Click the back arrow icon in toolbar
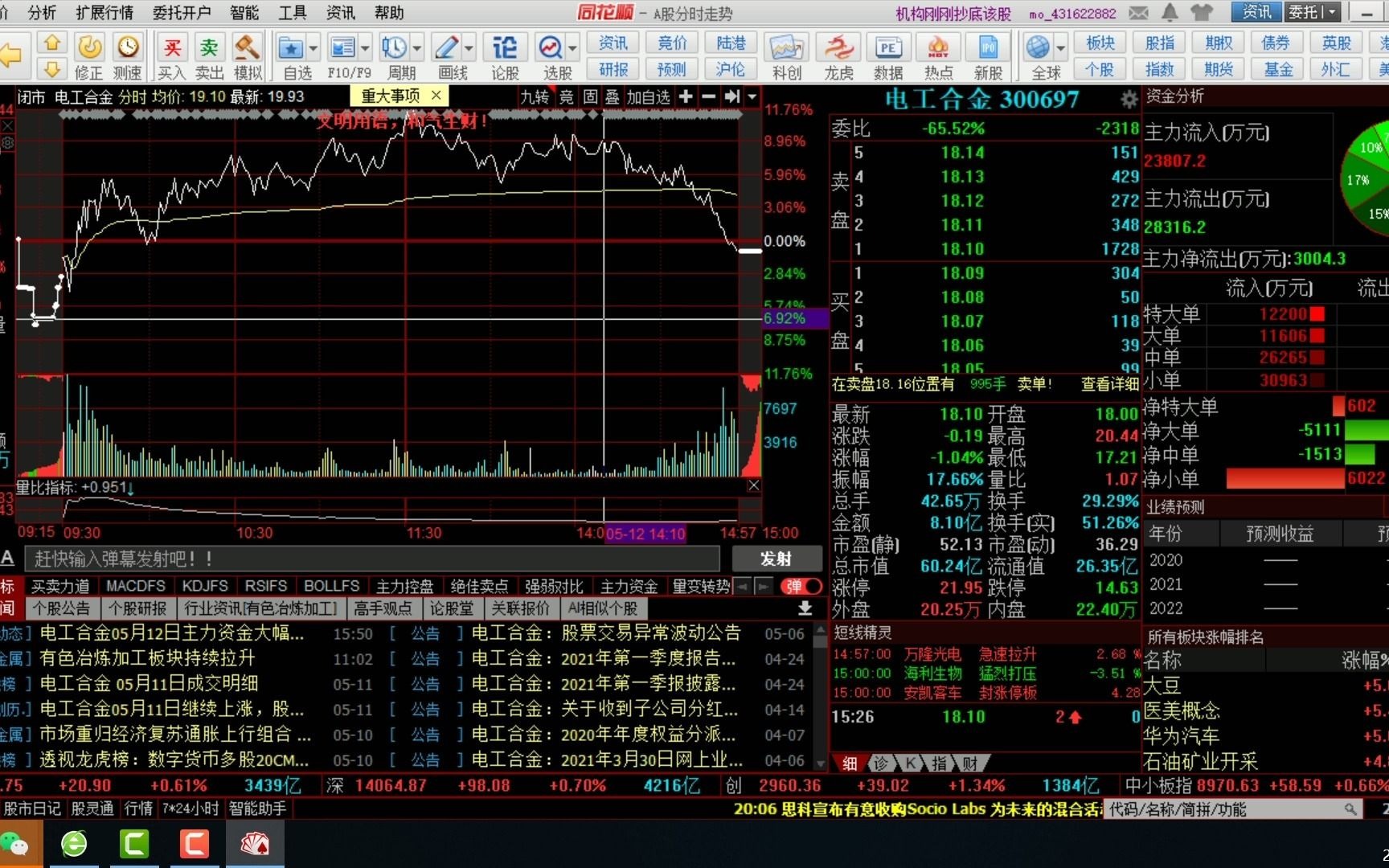Image resolution: width=1389 pixels, height=868 pixels. (10, 55)
